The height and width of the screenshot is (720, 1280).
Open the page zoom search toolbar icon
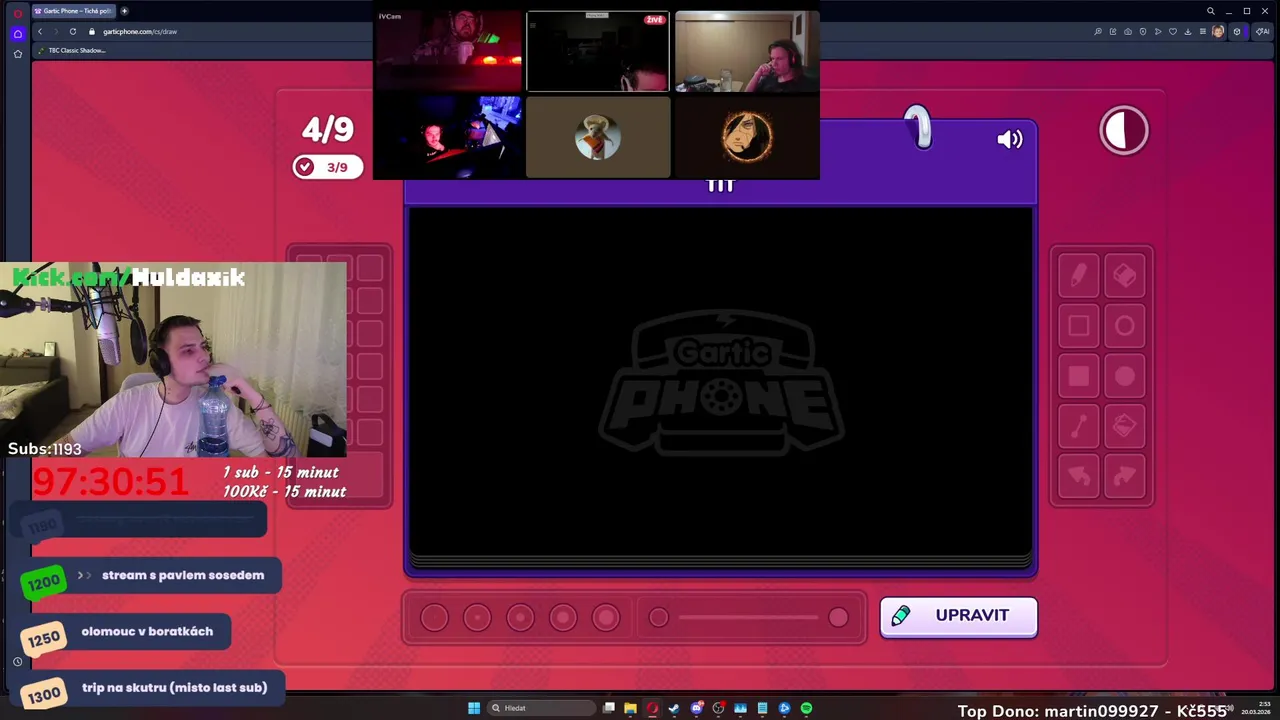point(1098,31)
